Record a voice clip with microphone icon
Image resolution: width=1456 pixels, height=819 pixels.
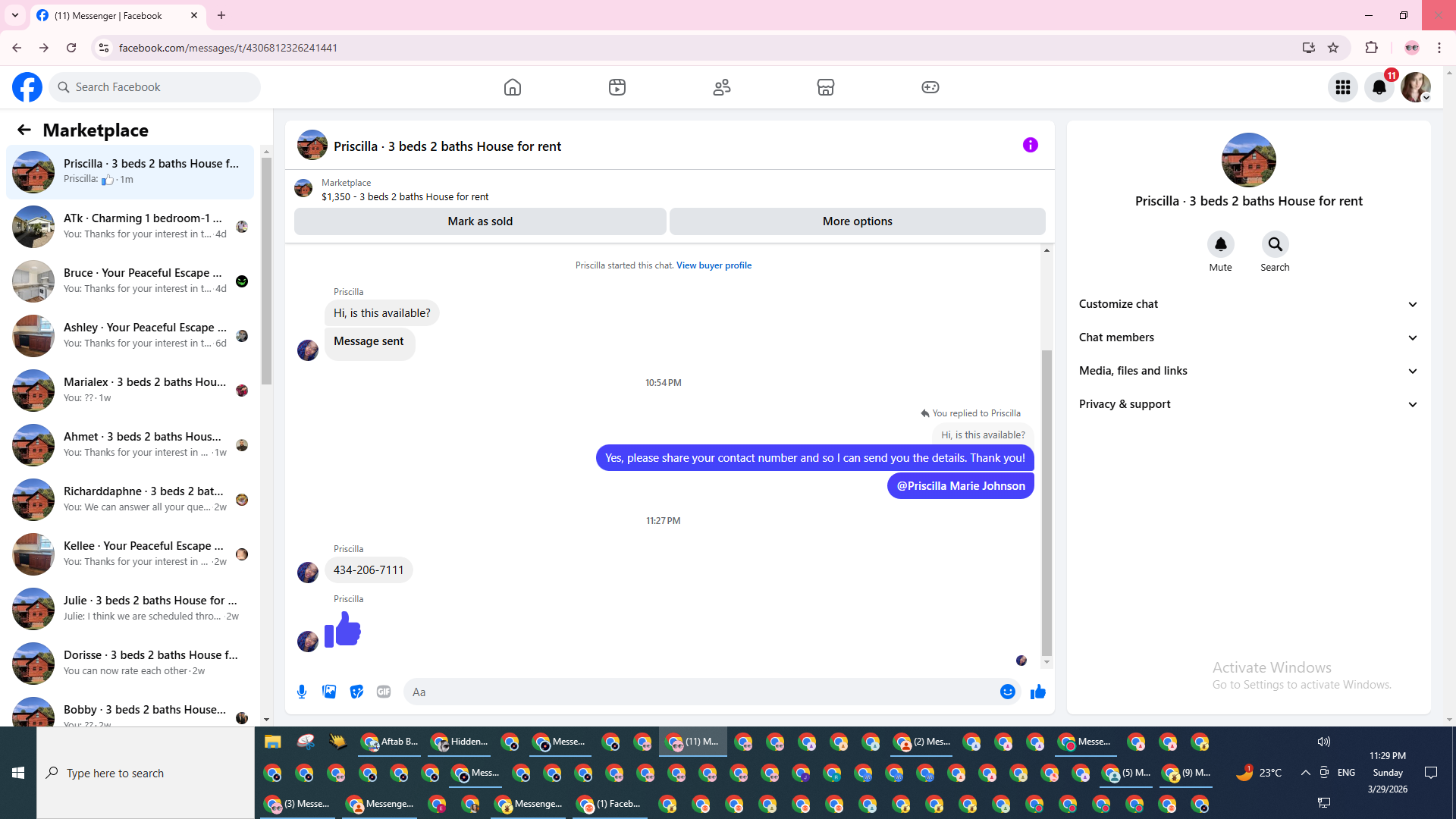tap(302, 692)
